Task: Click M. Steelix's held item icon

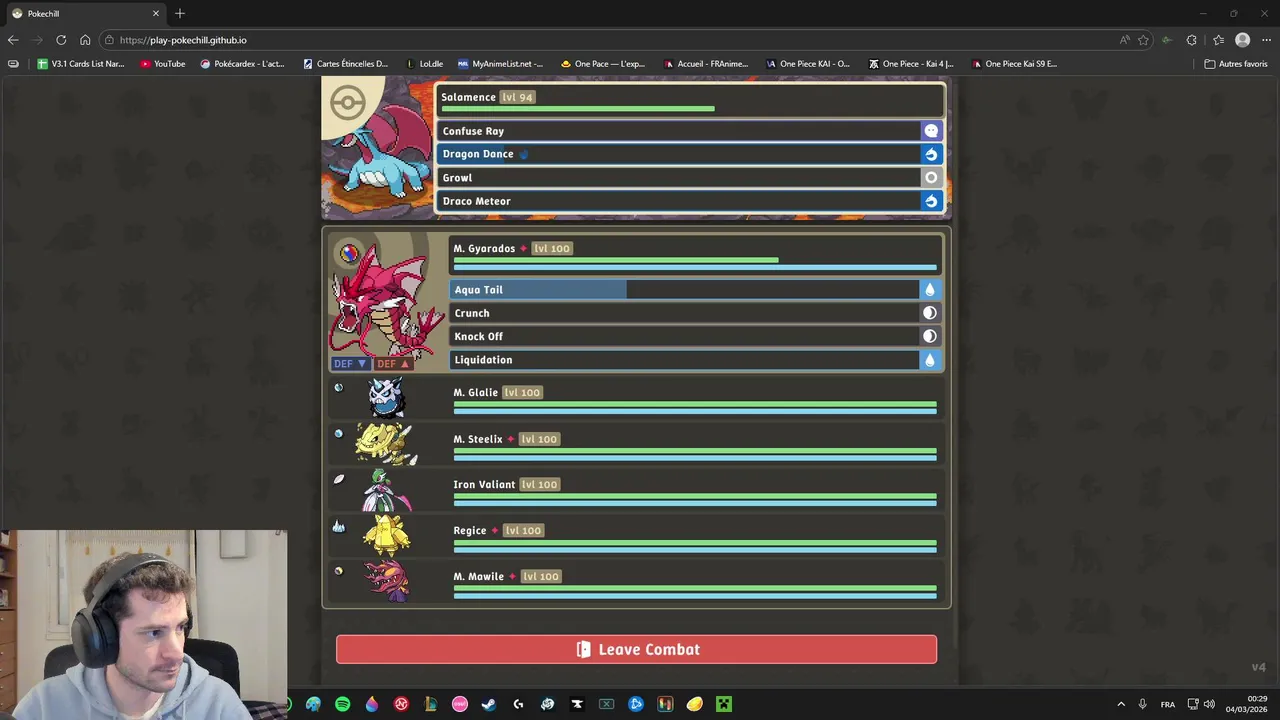Action: 338,434
